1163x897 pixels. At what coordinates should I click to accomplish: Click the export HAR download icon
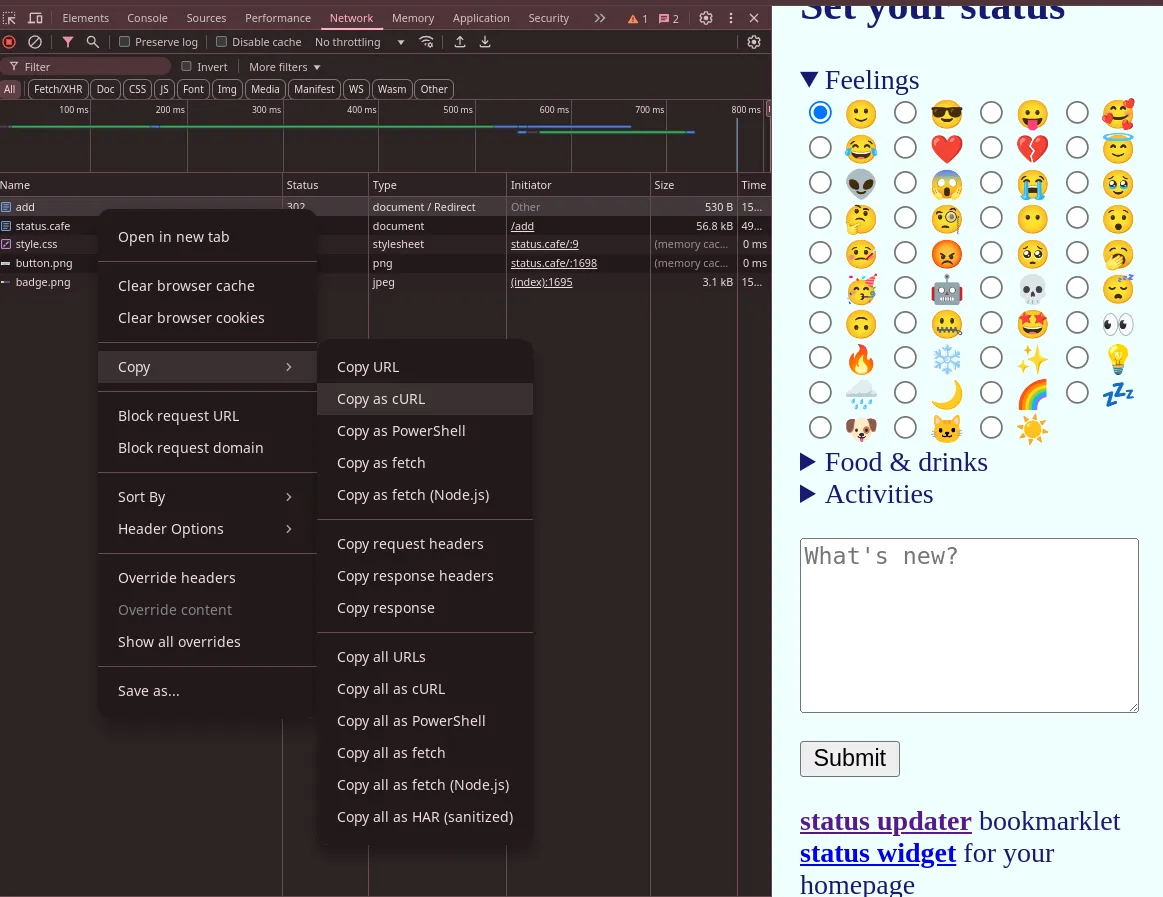(485, 42)
